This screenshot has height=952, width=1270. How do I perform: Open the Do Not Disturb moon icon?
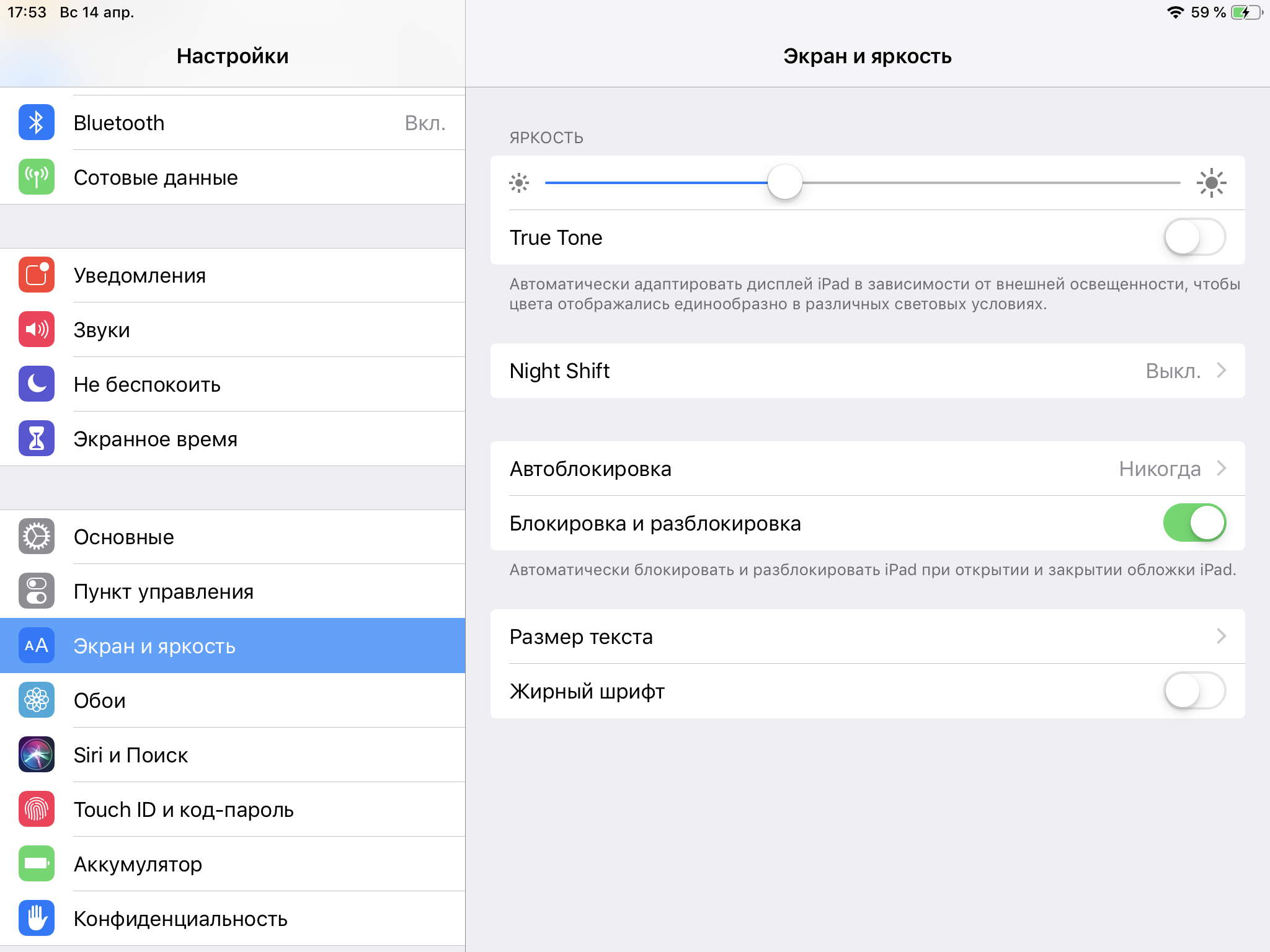pyautogui.click(x=37, y=384)
